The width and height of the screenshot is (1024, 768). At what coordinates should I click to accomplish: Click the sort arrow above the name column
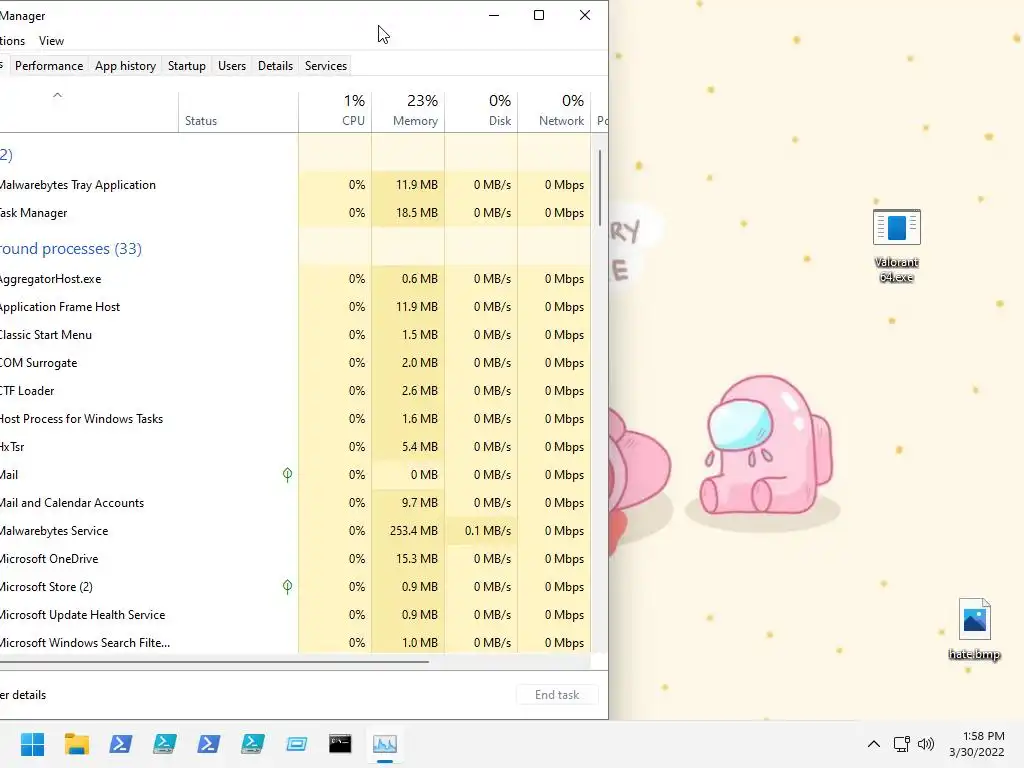(x=57, y=95)
